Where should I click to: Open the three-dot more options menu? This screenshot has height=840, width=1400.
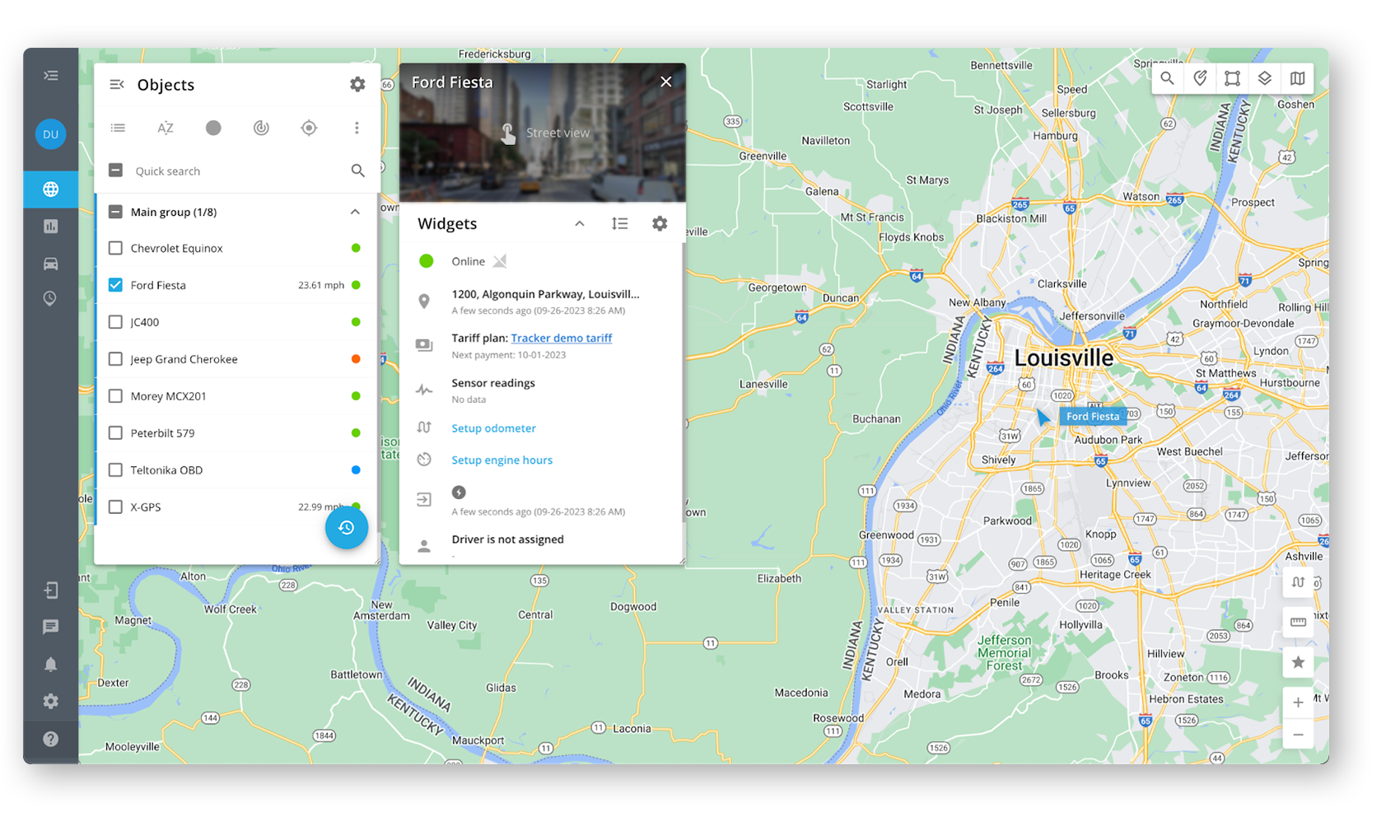click(357, 128)
